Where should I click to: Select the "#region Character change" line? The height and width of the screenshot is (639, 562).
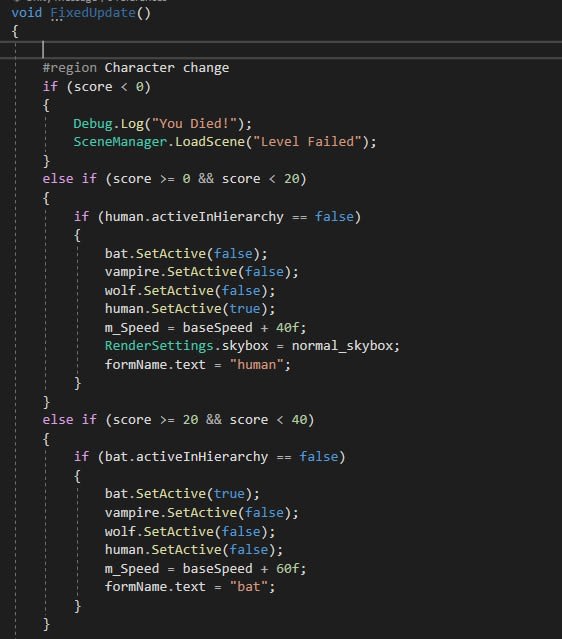[x=136, y=68]
